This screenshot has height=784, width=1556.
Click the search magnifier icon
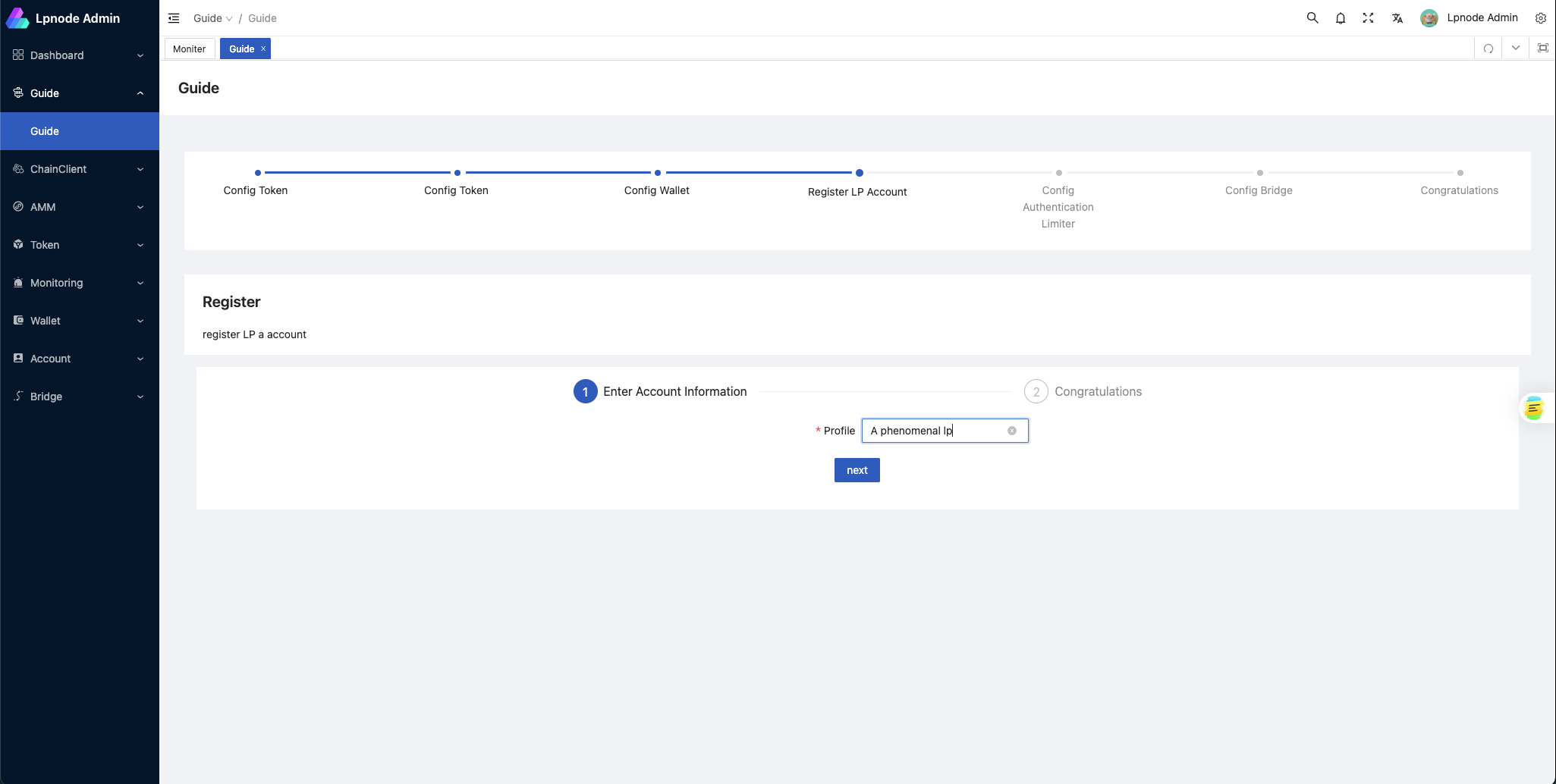1312,18
